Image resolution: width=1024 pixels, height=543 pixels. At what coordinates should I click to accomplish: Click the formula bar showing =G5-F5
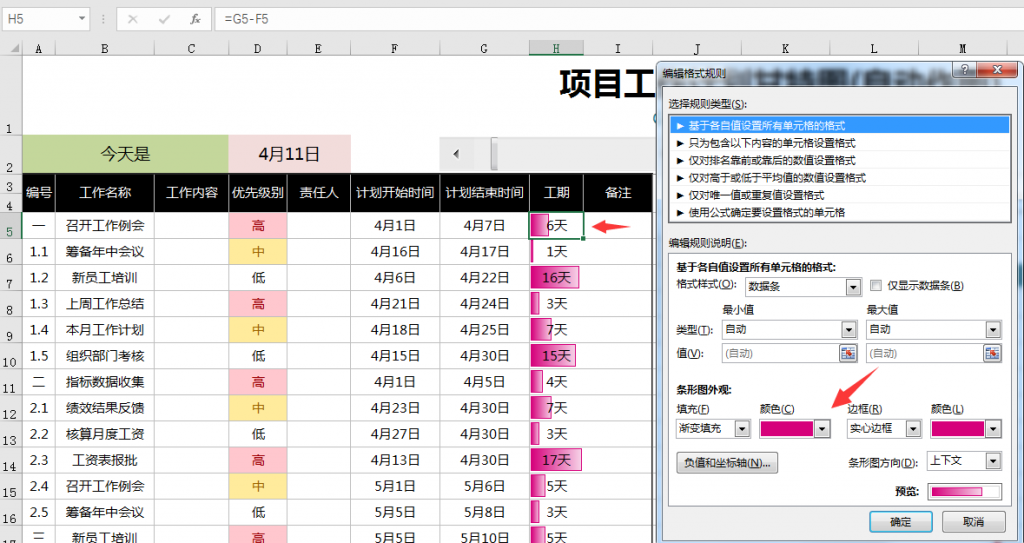click(619, 19)
